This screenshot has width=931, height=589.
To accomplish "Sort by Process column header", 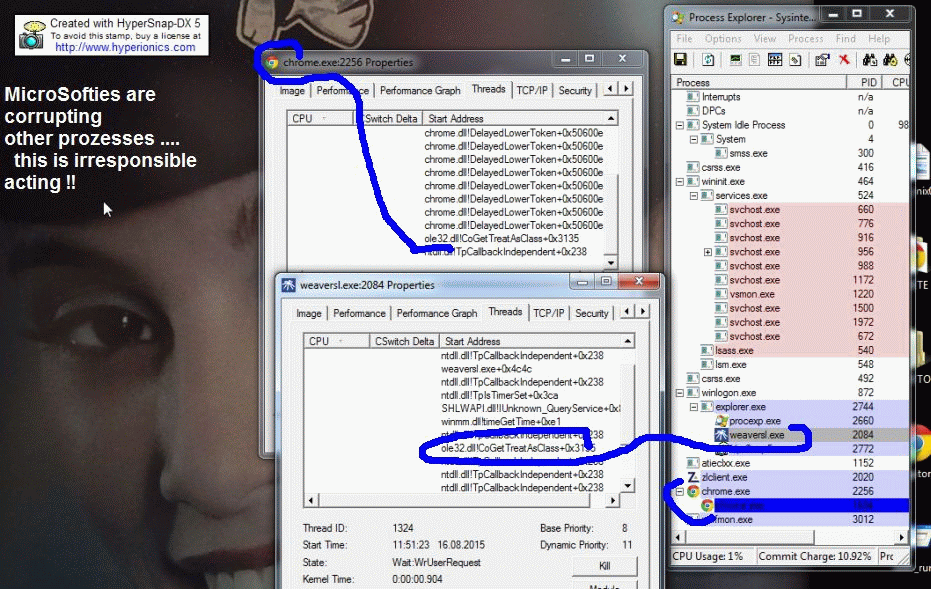I will 760,83.
